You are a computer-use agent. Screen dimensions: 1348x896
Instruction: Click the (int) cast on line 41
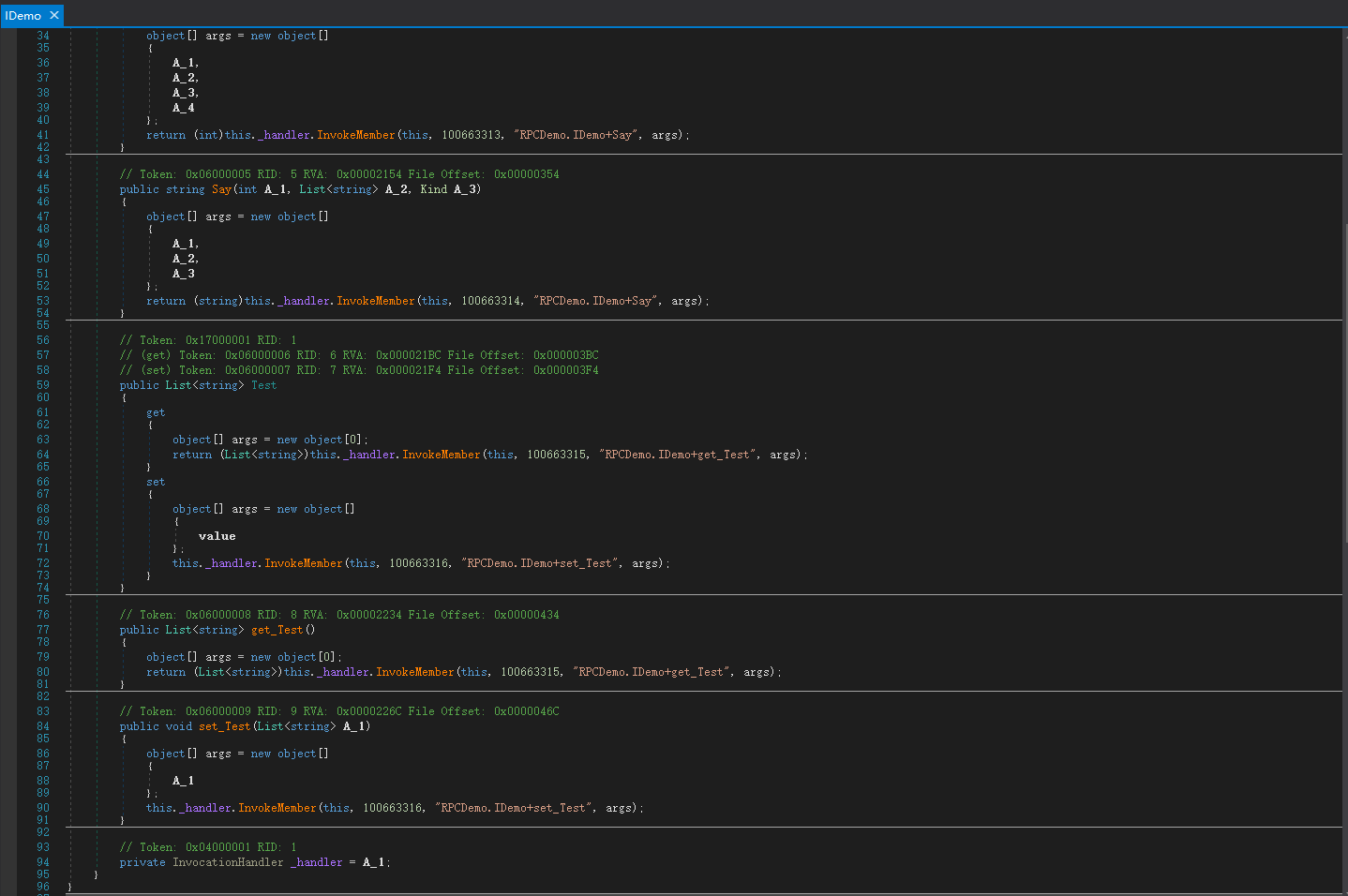click(209, 135)
